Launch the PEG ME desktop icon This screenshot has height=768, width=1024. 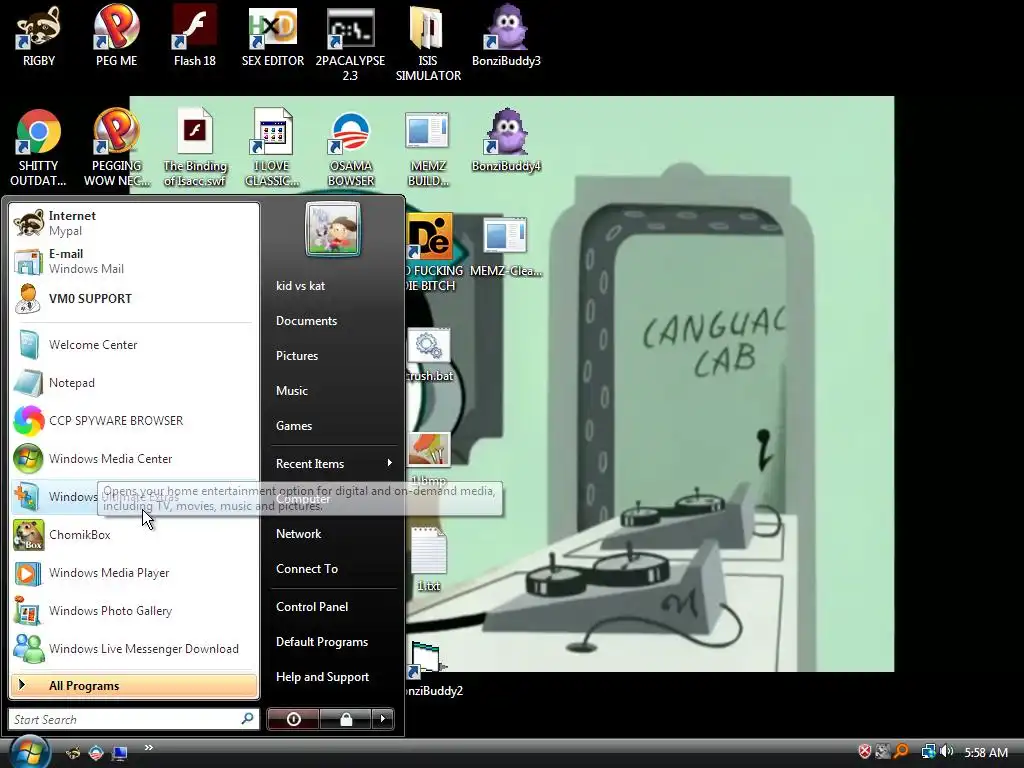tap(116, 36)
